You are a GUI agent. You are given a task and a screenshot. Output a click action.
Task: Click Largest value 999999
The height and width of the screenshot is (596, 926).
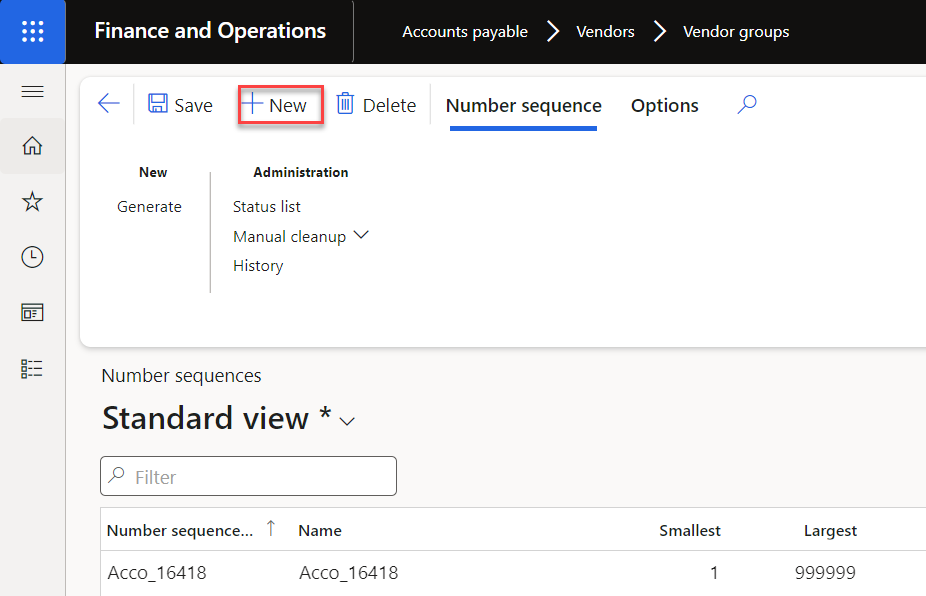pos(825,572)
